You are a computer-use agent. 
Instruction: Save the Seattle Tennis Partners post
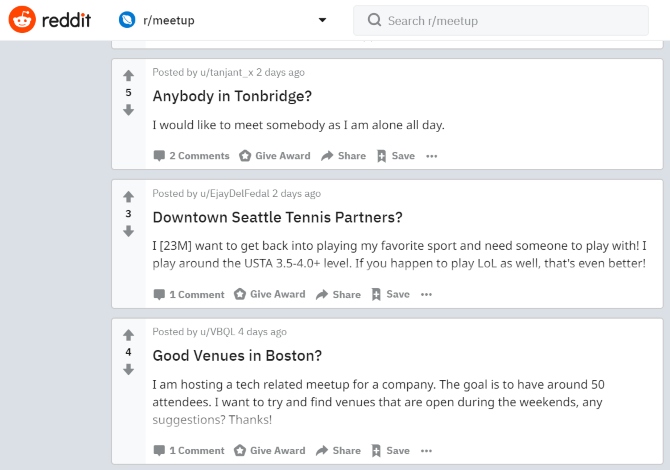pyautogui.click(x=391, y=294)
